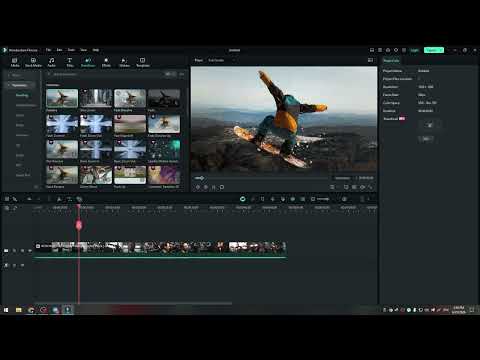Click the Edit button under thumbnail
The image size is (480, 360).
(x=426, y=139)
